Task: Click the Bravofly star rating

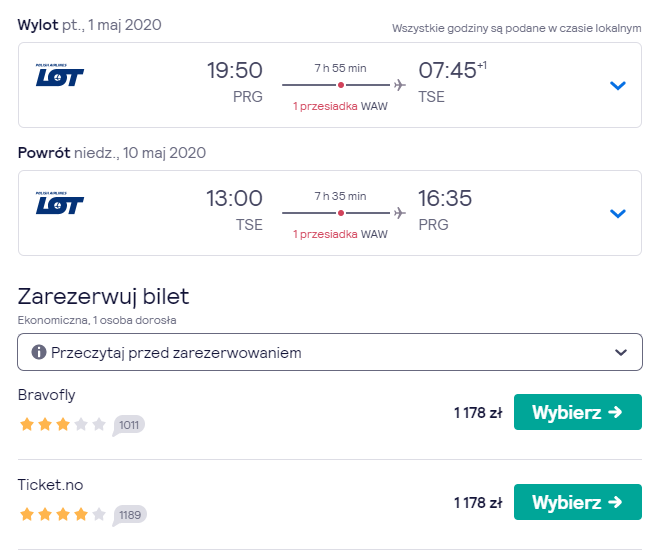Action: point(63,424)
